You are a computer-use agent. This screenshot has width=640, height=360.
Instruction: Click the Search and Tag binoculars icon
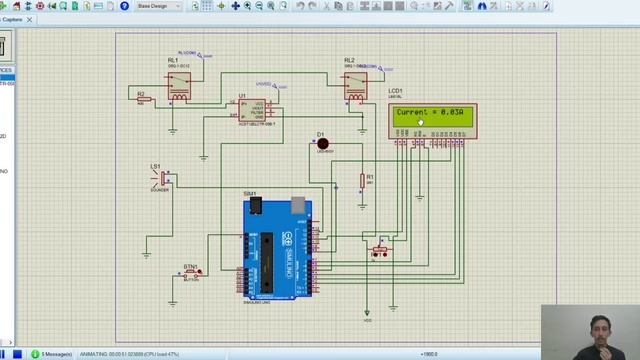click(x=482, y=6)
